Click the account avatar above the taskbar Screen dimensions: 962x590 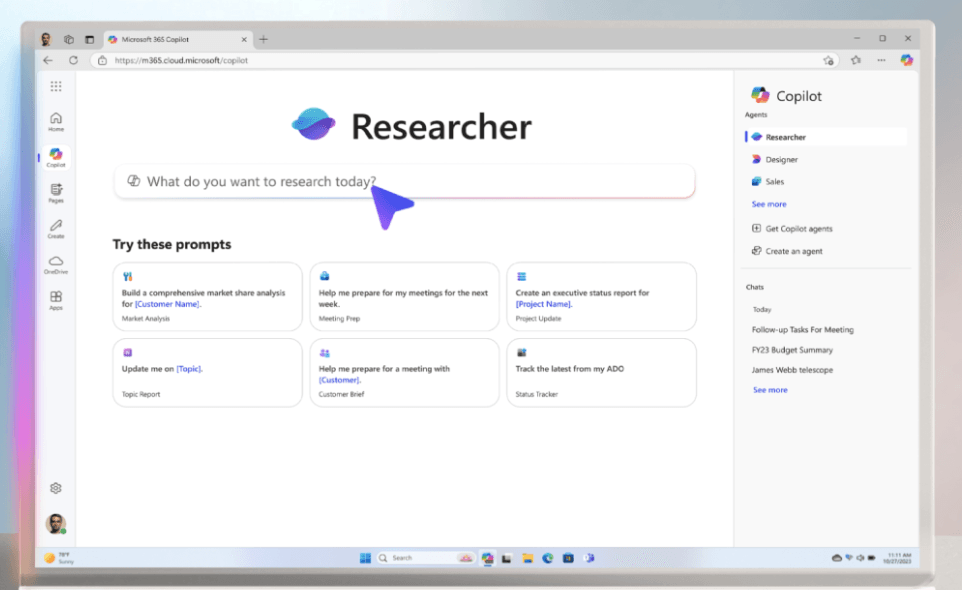pos(56,524)
